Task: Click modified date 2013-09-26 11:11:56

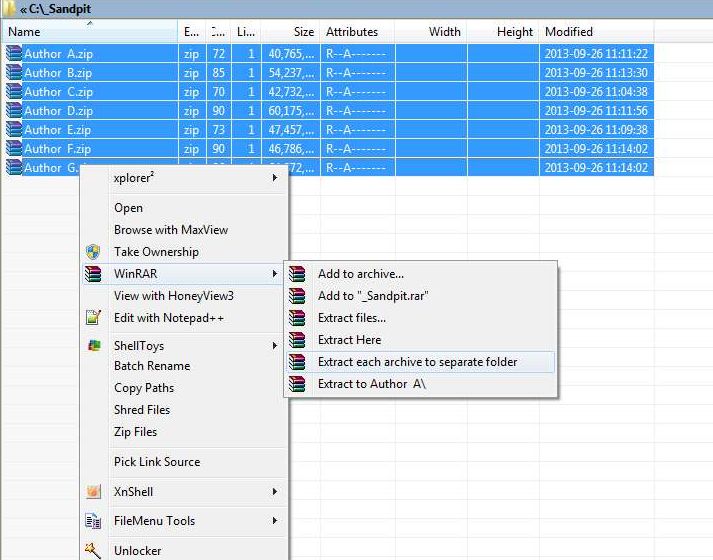Action: (x=596, y=111)
